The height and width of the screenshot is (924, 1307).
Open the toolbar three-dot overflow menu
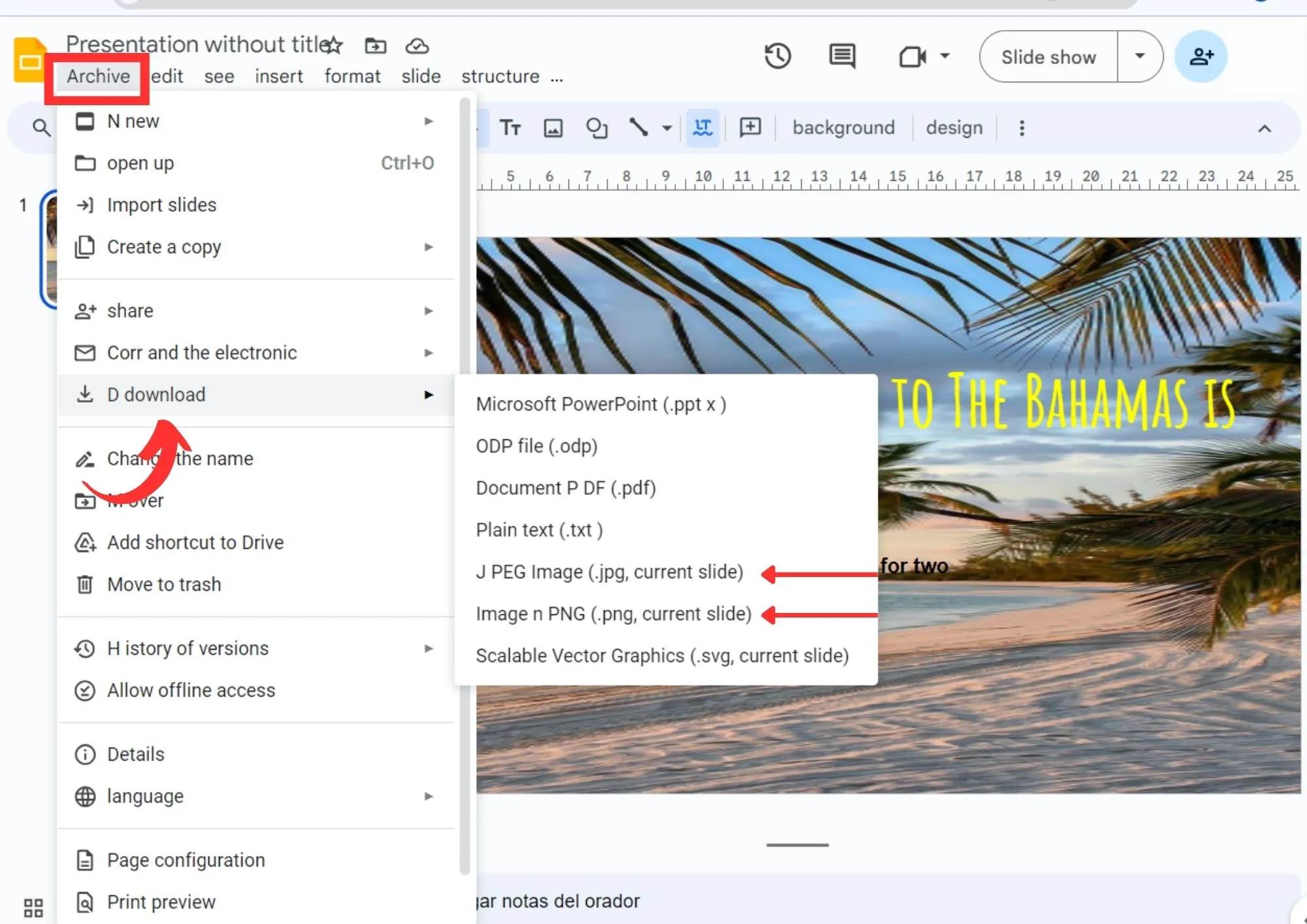point(1021,128)
